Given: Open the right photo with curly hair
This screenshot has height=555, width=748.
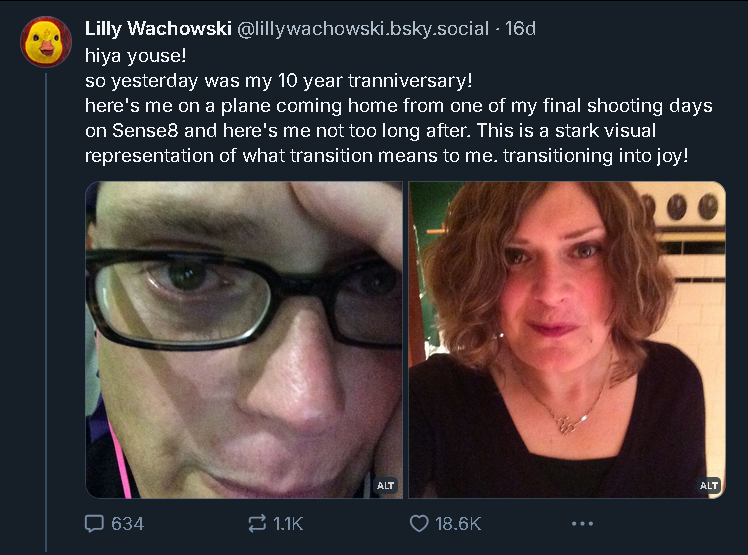Looking at the screenshot, I should point(567,340).
